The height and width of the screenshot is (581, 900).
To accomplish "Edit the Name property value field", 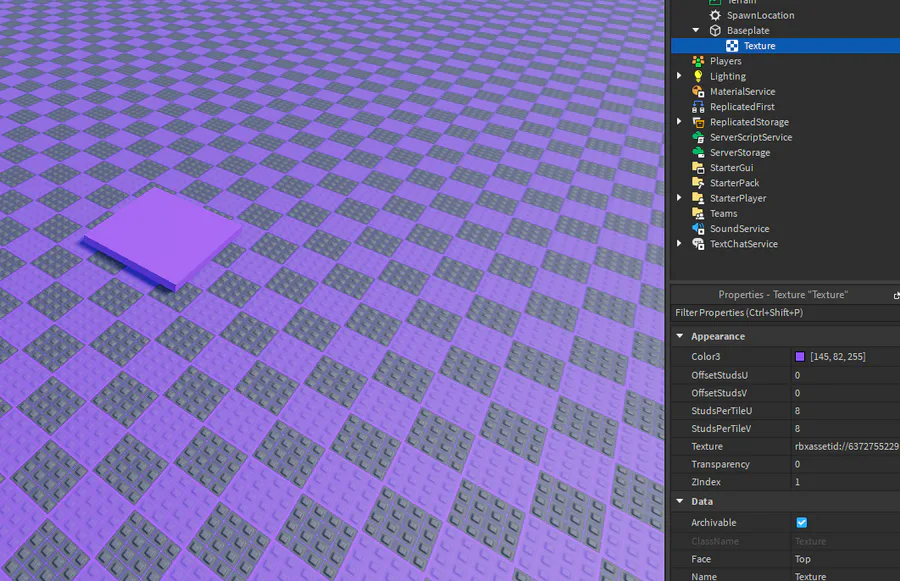I will (845, 576).
